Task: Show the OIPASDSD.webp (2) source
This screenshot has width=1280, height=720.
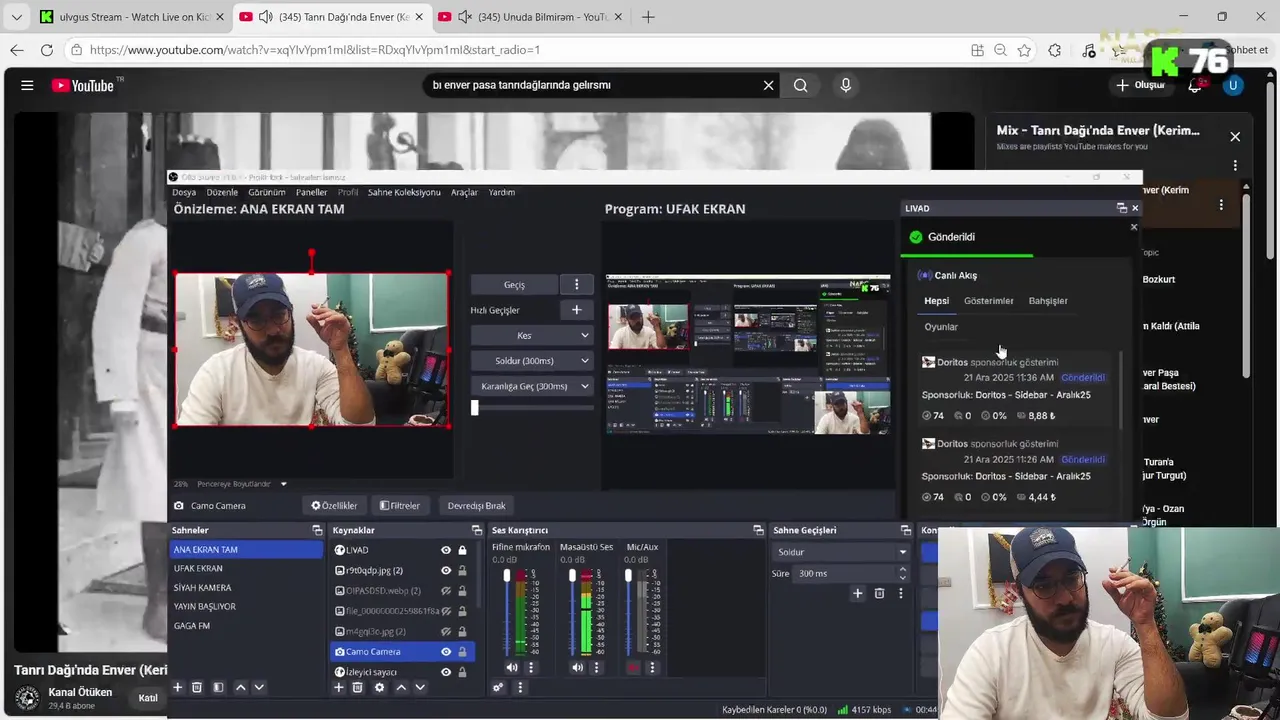Action: pos(446,591)
